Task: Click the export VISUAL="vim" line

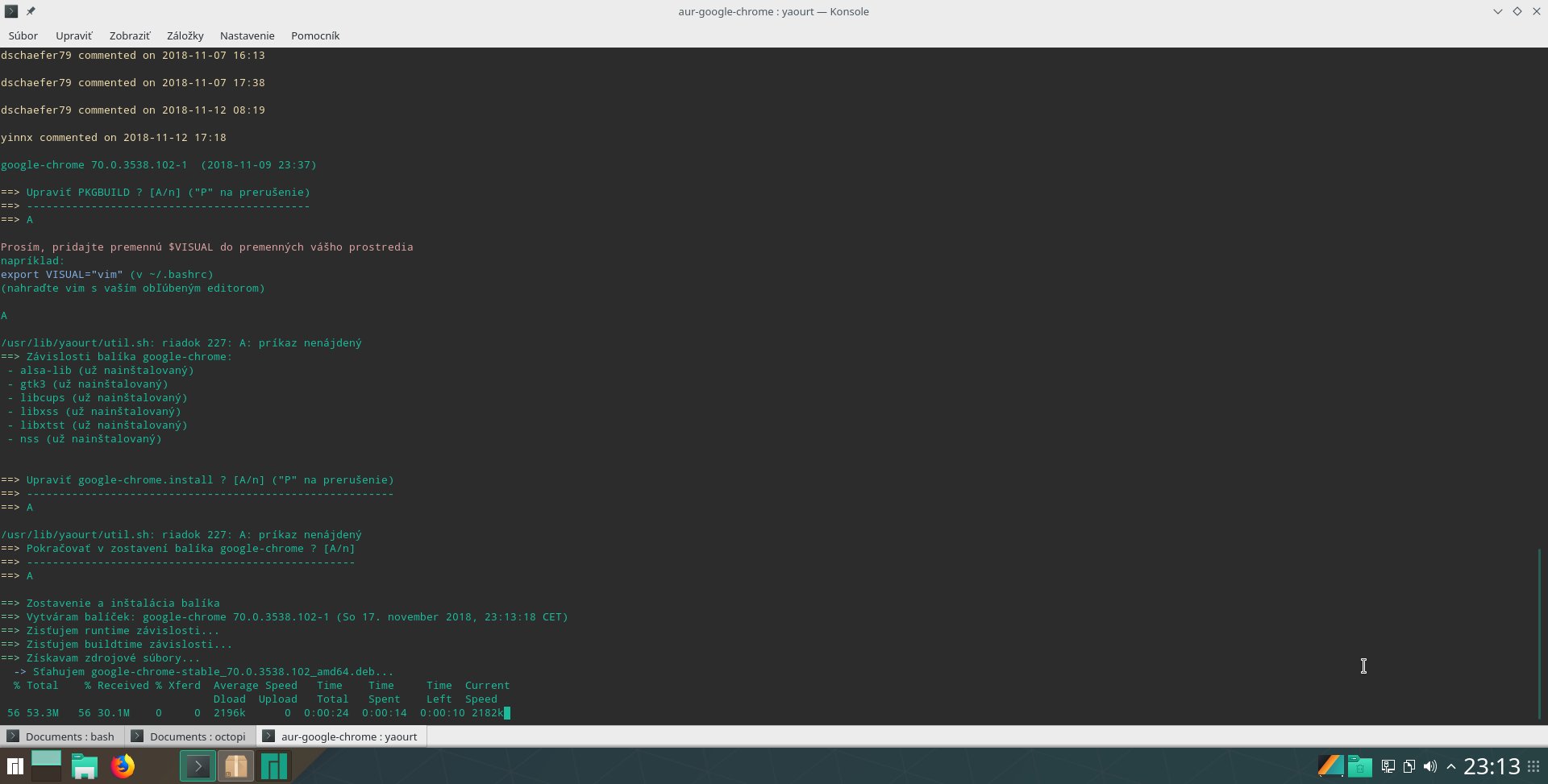Action: click(107, 274)
